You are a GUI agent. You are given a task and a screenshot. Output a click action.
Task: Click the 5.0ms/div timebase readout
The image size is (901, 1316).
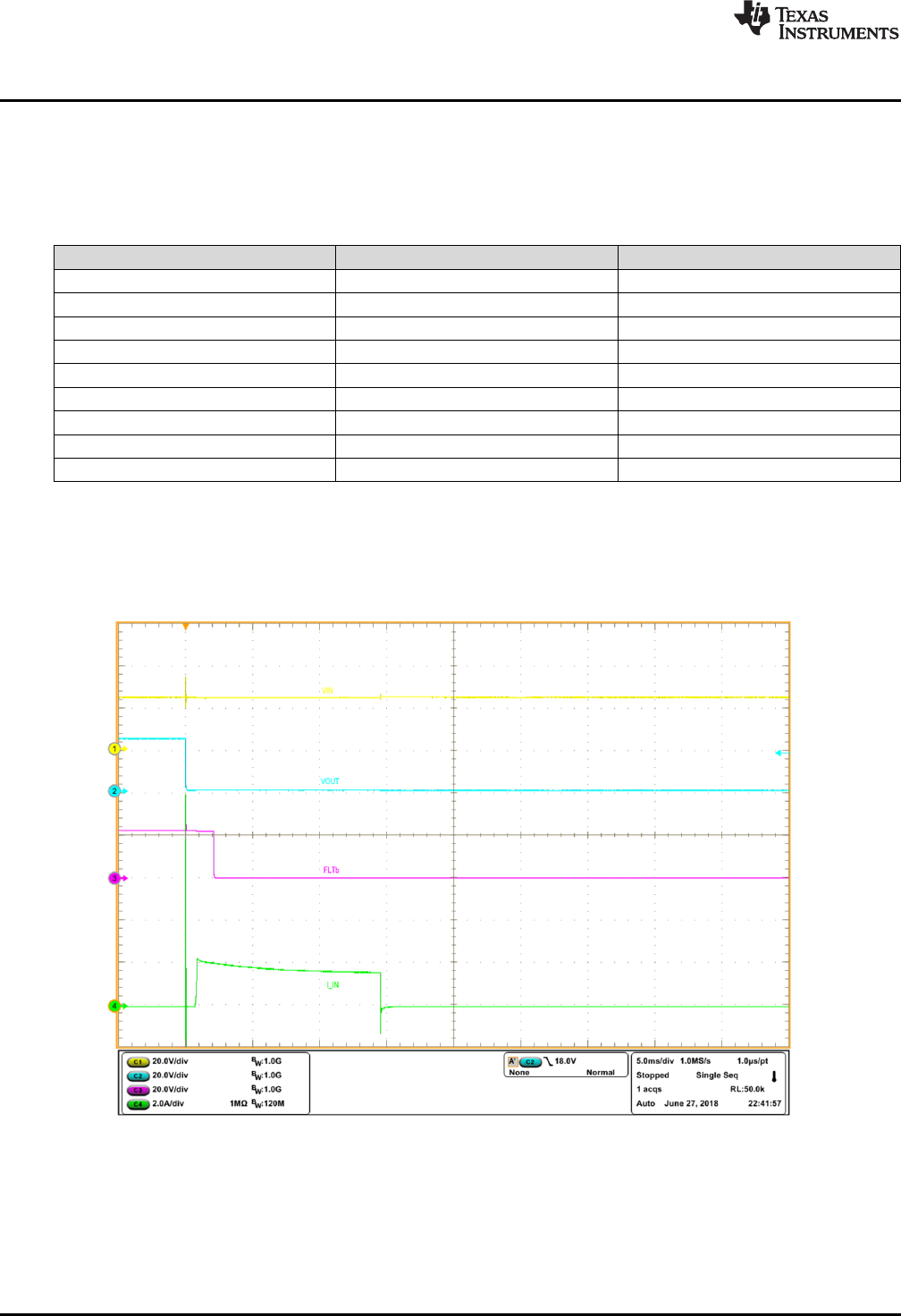655,1061
